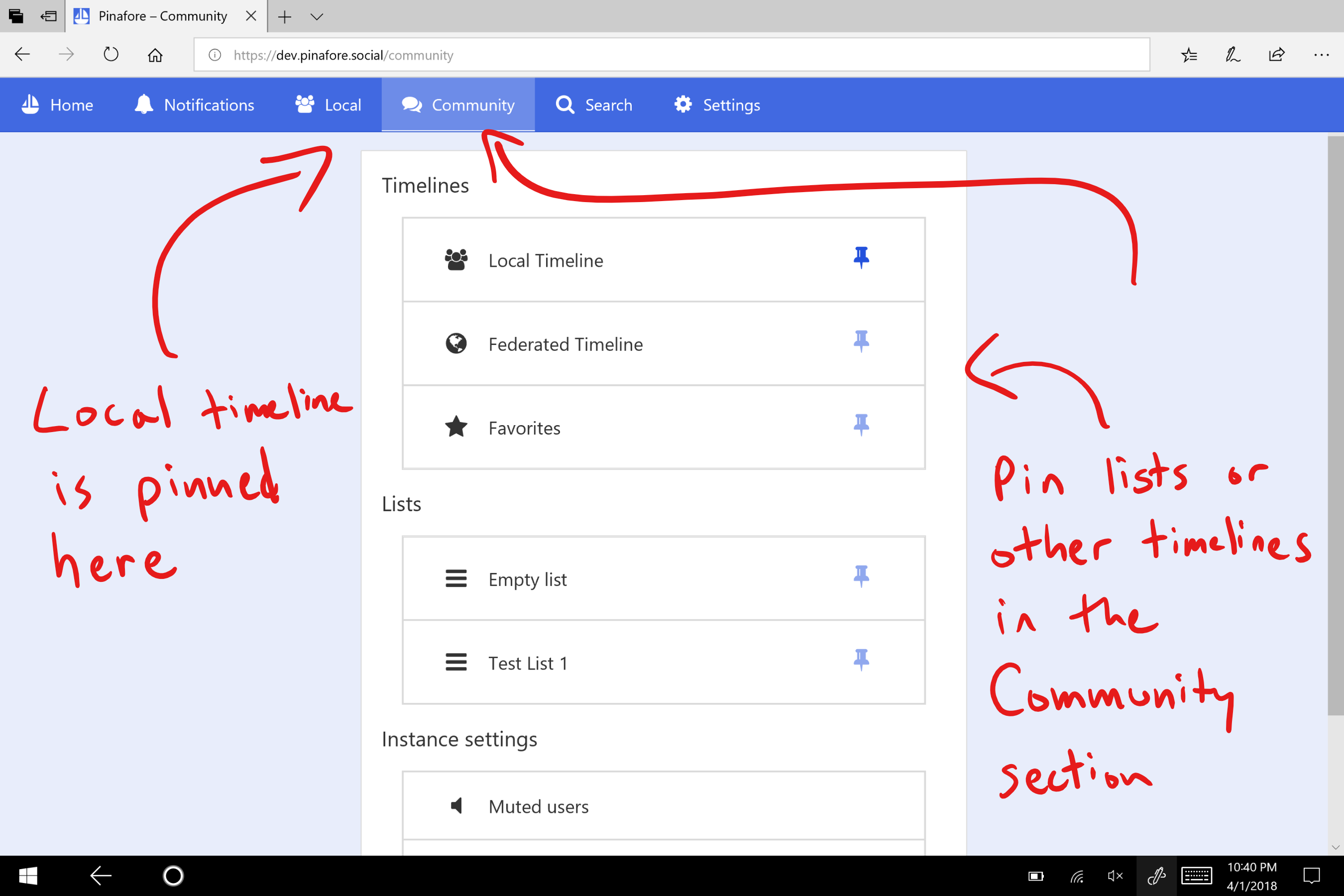The width and height of the screenshot is (1344, 896).
Task: Open the Home sailboat tab
Action: pyautogui.click(x=57, y=105)
